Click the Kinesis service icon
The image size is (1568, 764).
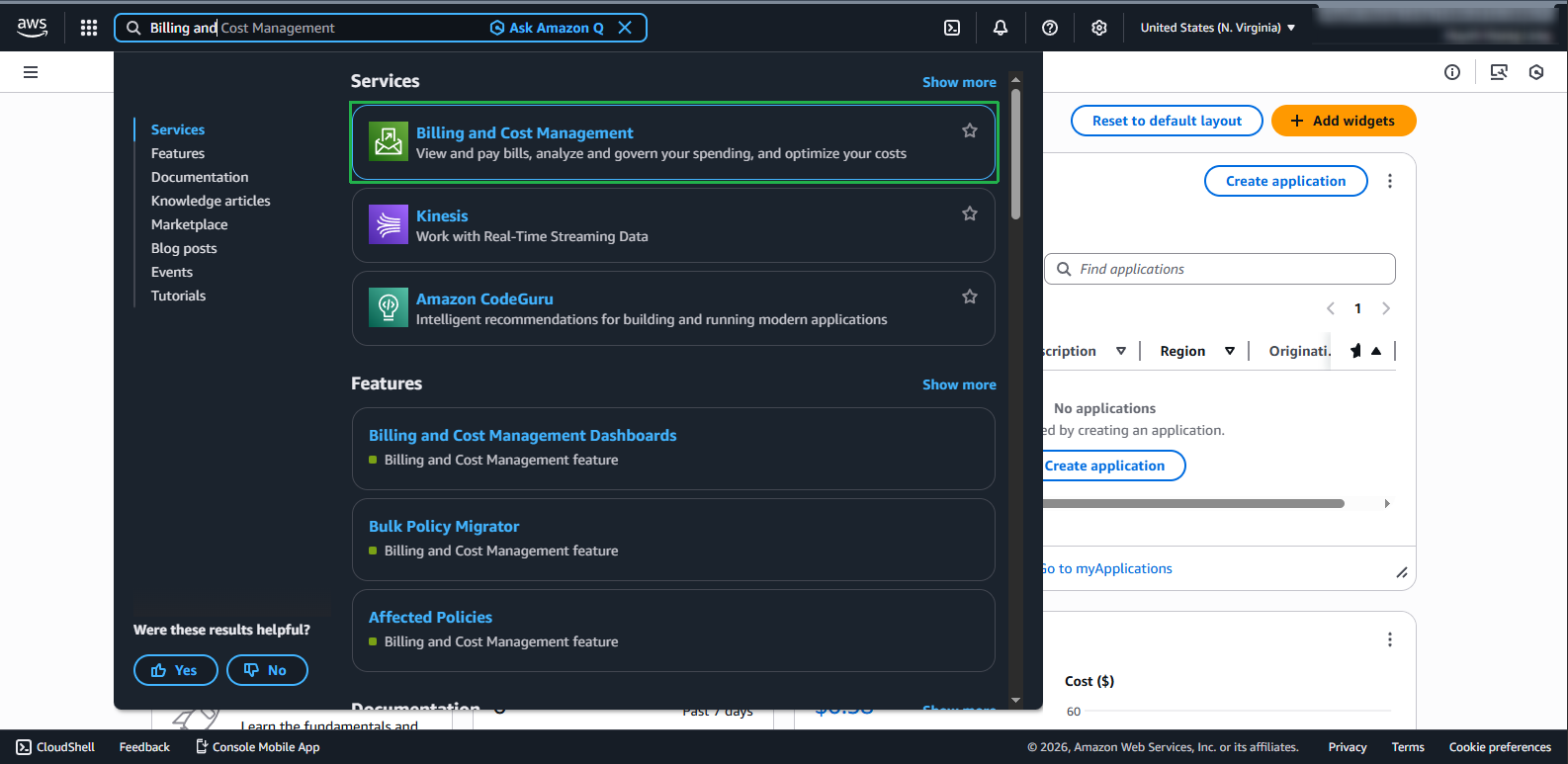tap(389, 224)
